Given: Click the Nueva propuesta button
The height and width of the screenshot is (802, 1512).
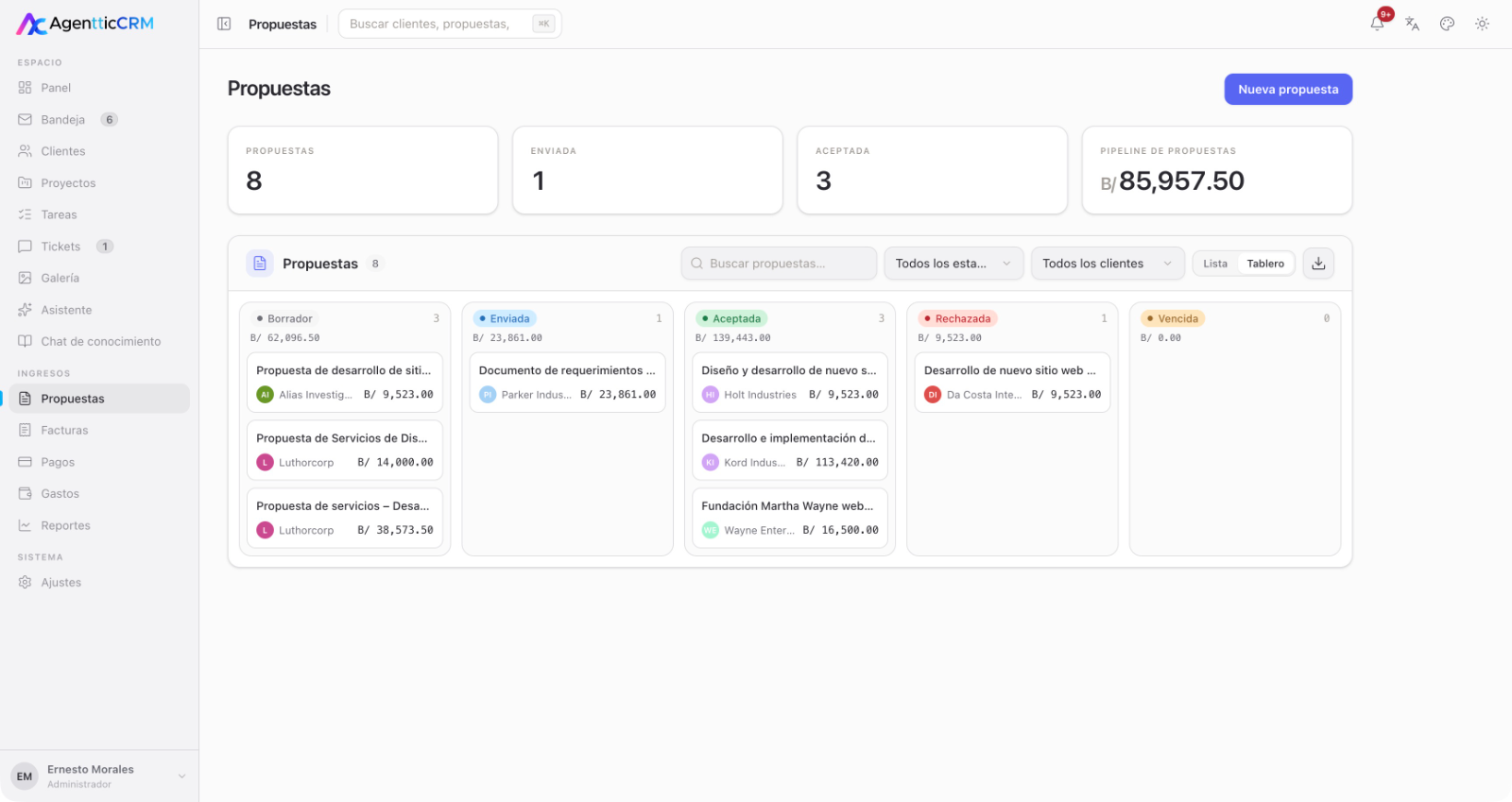Looking at the screenshot, I should coord(1288,90).
